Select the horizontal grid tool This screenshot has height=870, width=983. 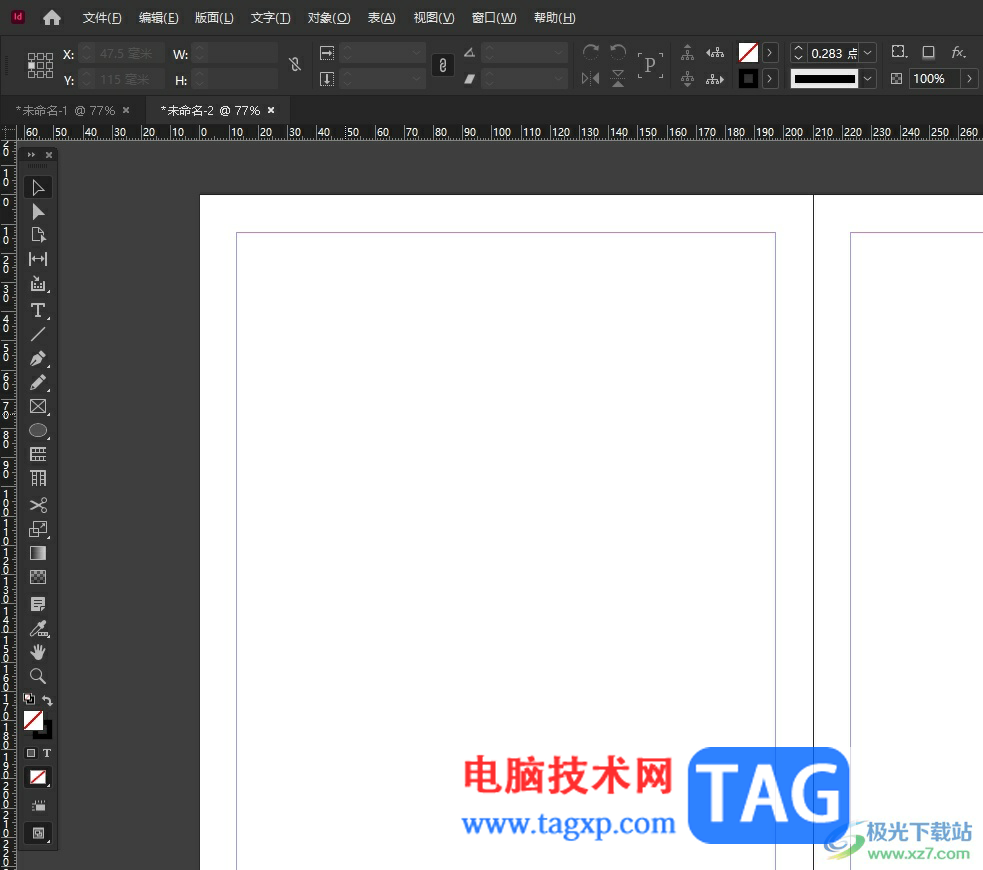pos(38,454)
